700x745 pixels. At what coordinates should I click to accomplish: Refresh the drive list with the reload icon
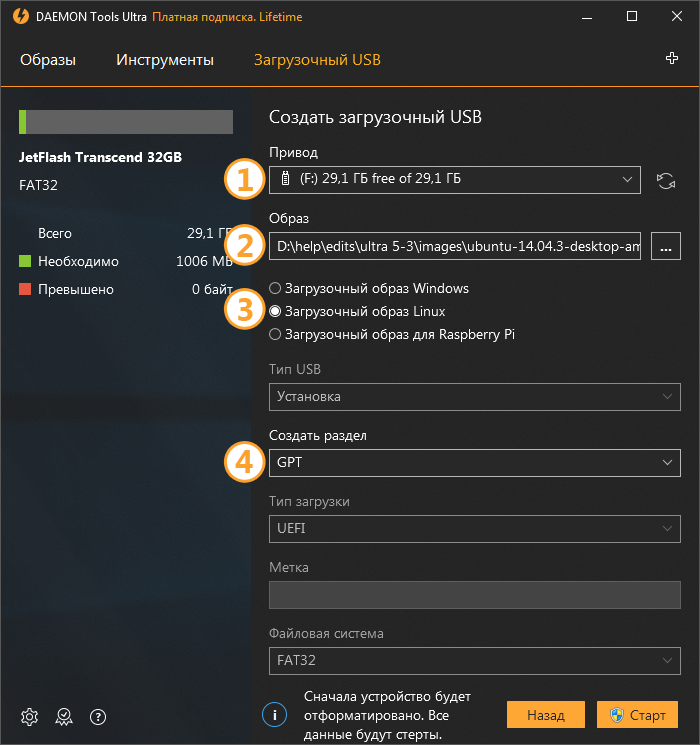pos(666,181)
